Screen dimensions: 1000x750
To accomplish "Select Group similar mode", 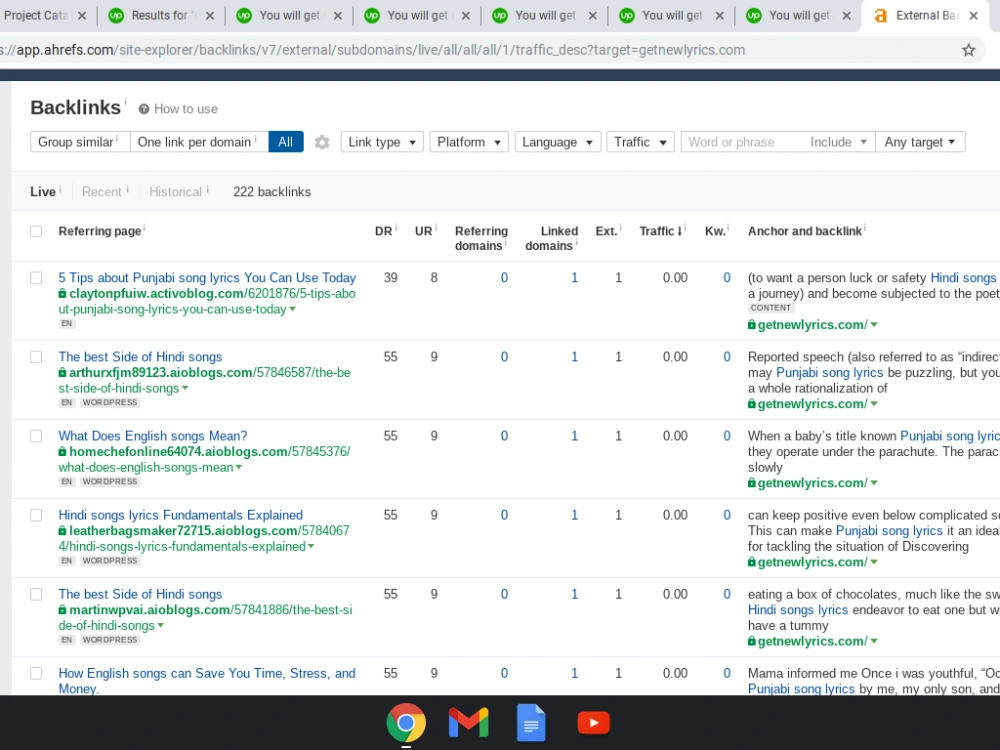I will pyautogui.click(x=80, y=142).
